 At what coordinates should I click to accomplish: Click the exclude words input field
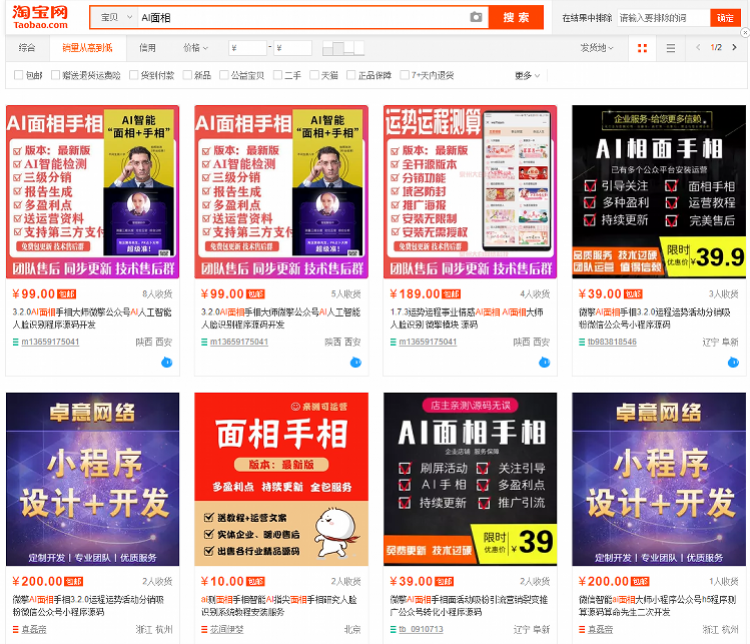(x=663, y=18)
